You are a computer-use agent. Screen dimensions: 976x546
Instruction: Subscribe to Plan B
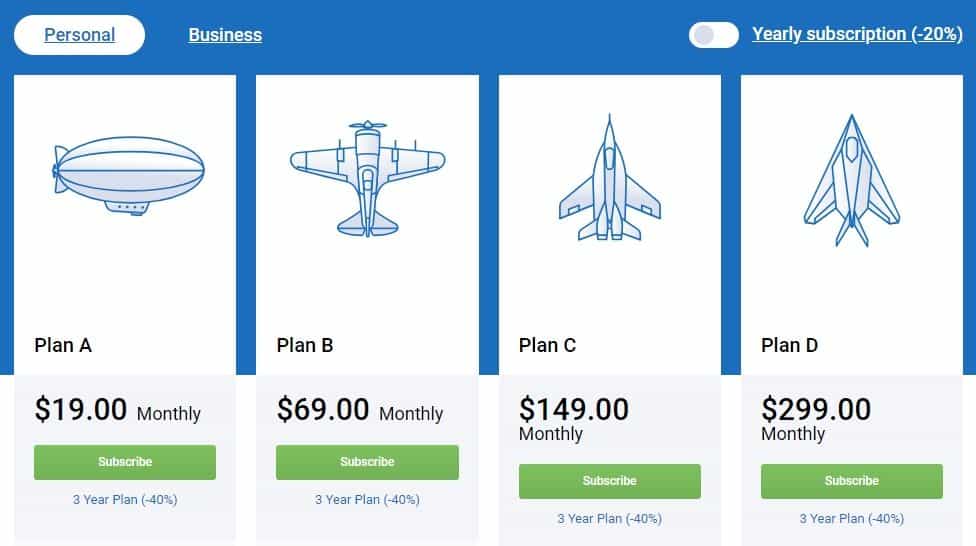click(367, 462)
